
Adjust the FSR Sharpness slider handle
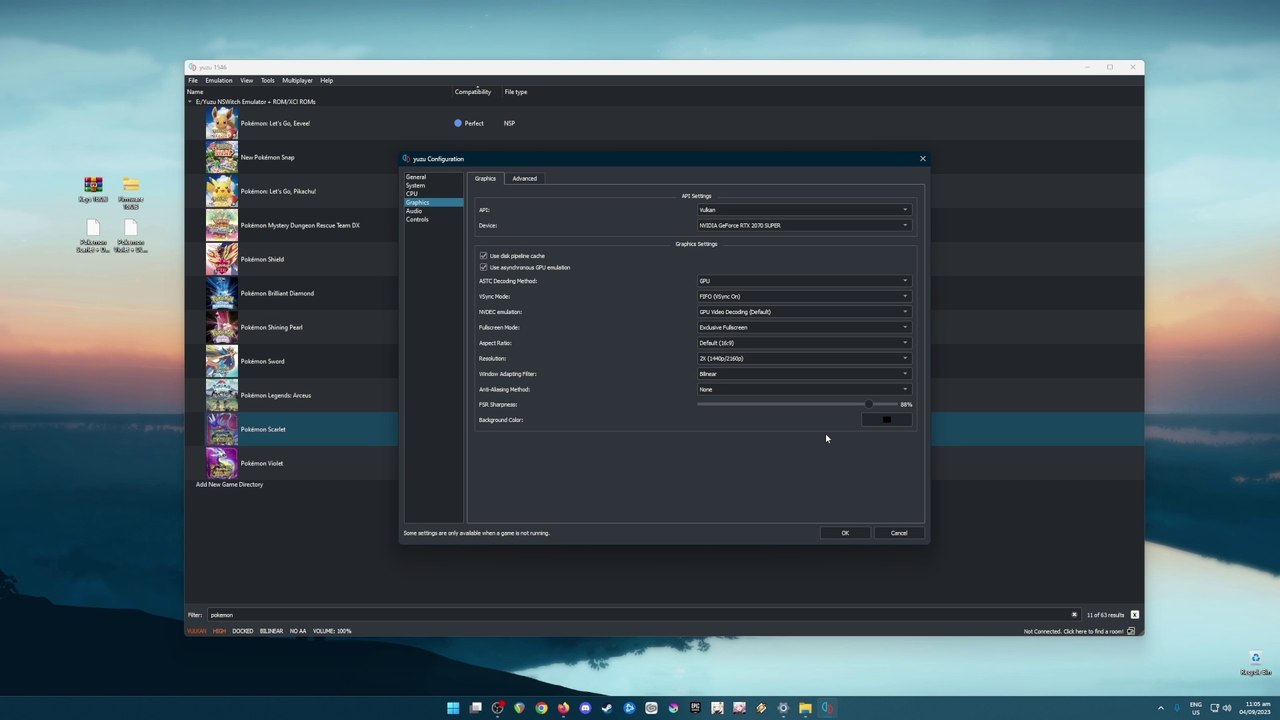click(x=869, y=404)
